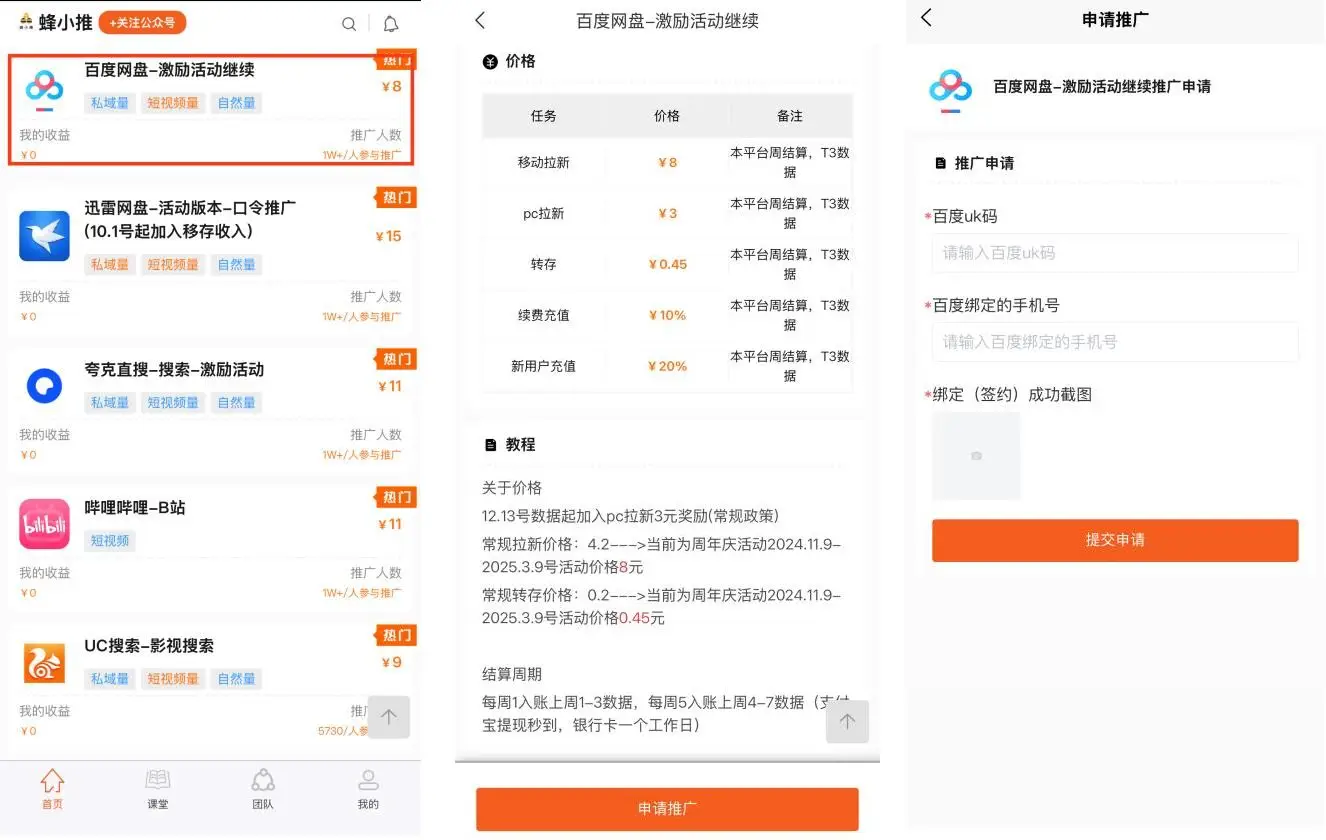Click 移动拉新 task cell in price table
This screenshot has height=840, width=1326.
coord(543,163)
